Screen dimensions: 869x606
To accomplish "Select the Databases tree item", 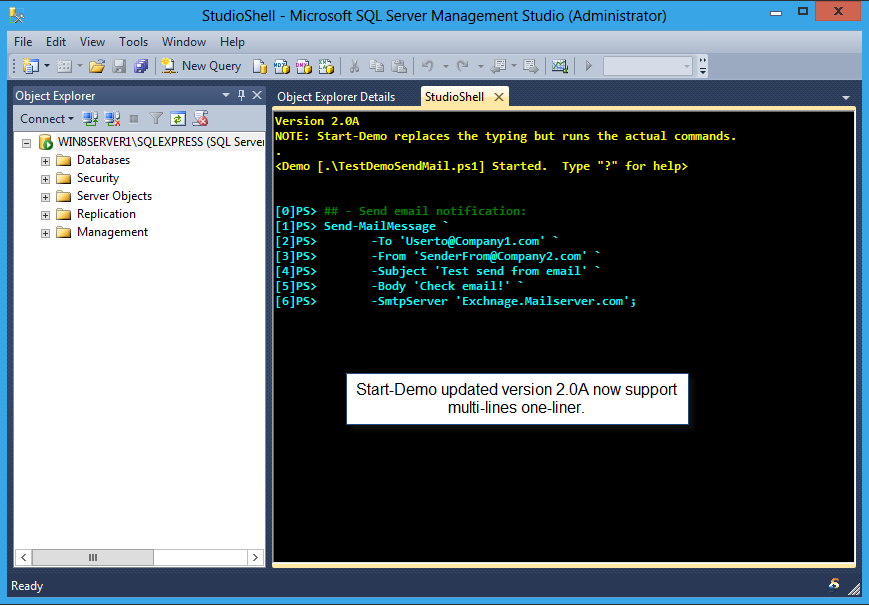I will (x=103, y=160).
